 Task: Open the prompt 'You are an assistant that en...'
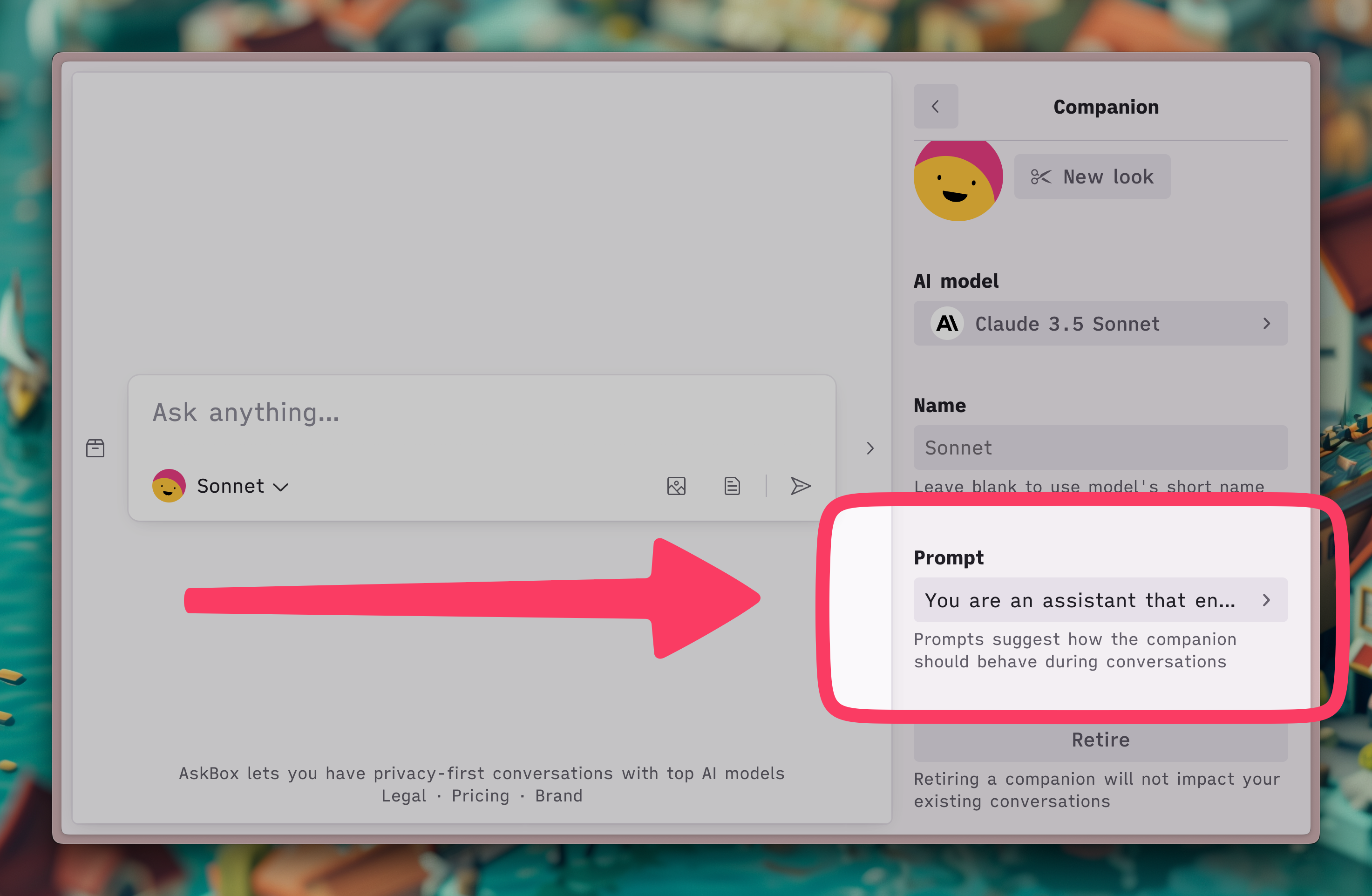coord(1100,600)
